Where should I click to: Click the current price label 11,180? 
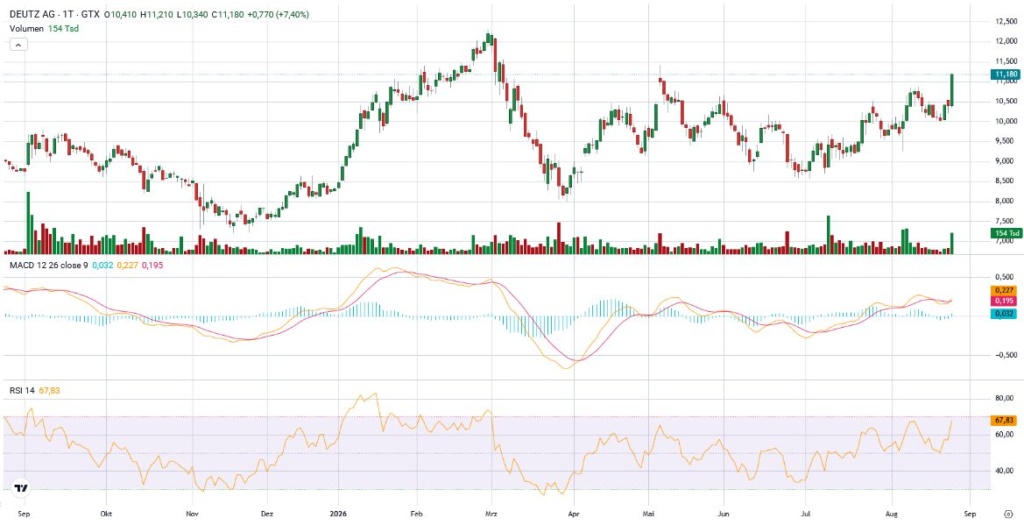tap(1005, 75)
